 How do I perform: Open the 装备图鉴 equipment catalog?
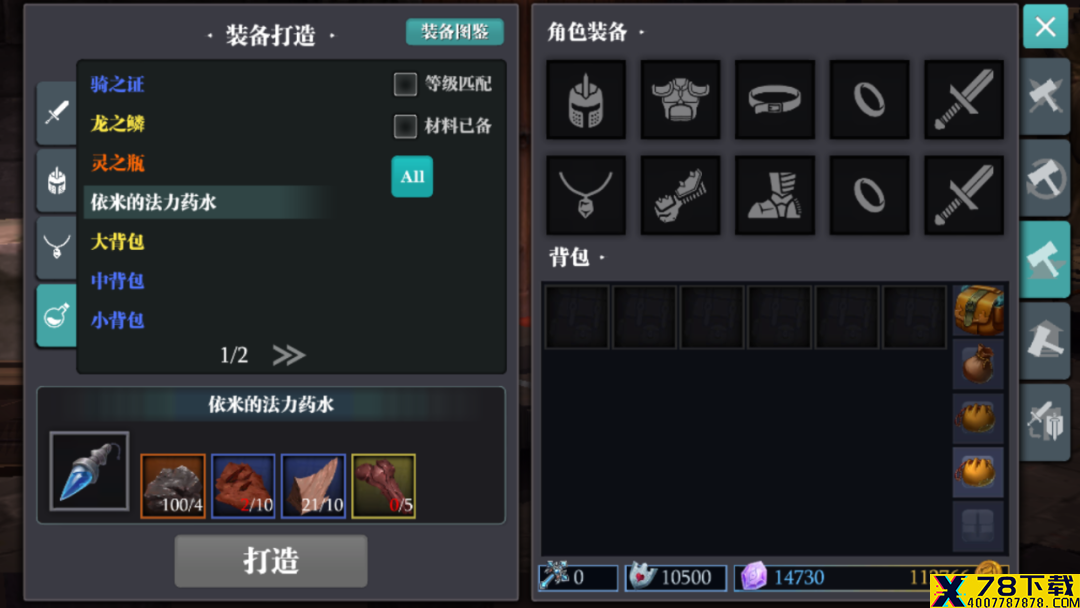tap(455, 32)
